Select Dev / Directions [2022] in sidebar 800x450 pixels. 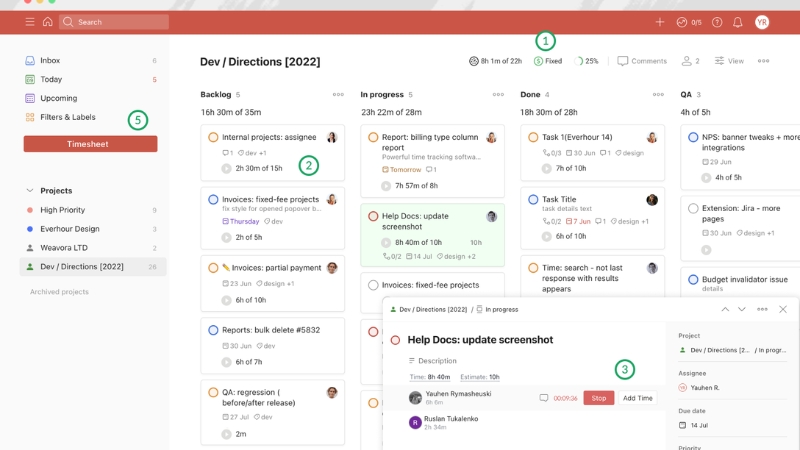pyautogui.click(x=93, y=266)
